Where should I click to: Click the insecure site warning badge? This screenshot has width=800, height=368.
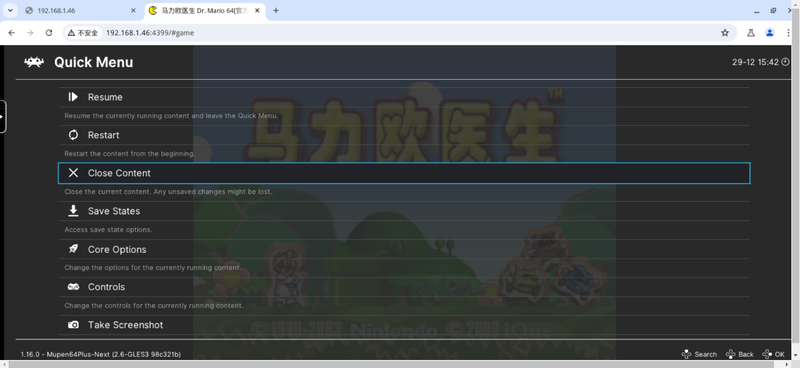click(x=83, y=33)
